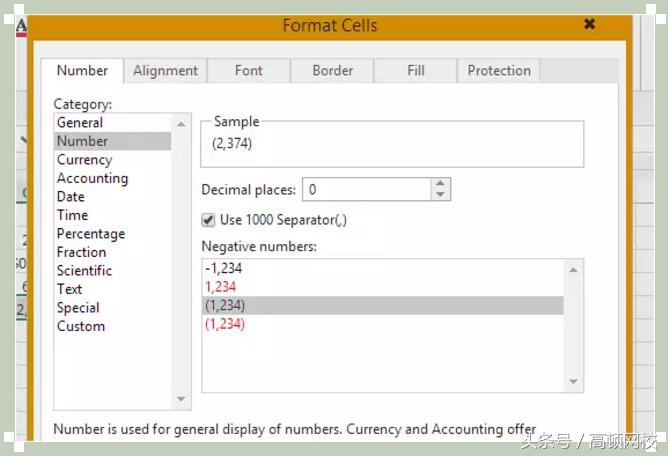Choose red 1,234 negative number format
Image resolution: width=668 pixels, height=456 pixels.
click(220, 287)
